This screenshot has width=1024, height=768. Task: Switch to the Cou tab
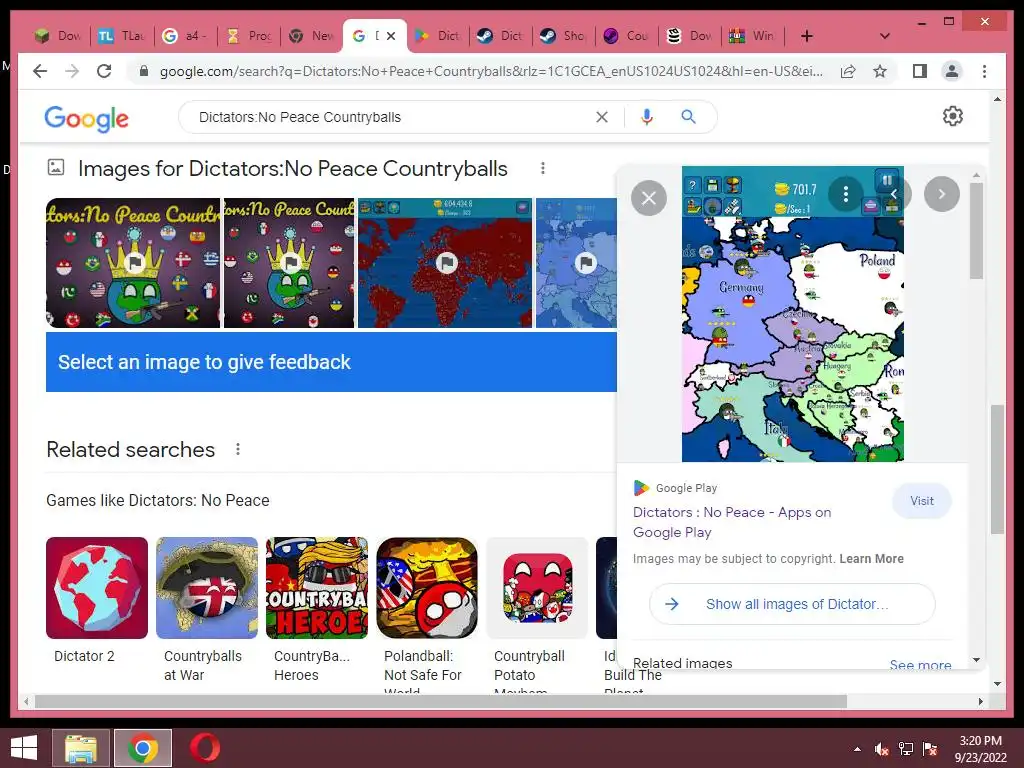click(x=628, y=36)
